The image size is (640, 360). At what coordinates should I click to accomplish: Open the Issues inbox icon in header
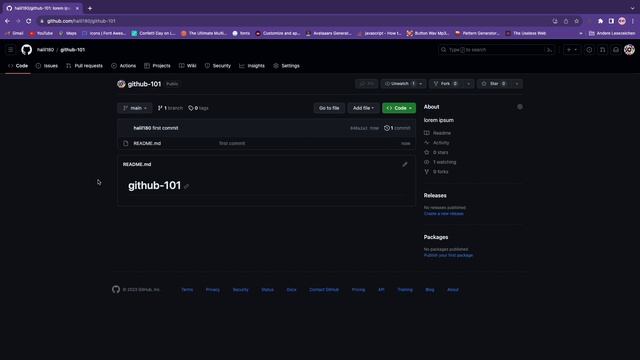coord(589,50)
